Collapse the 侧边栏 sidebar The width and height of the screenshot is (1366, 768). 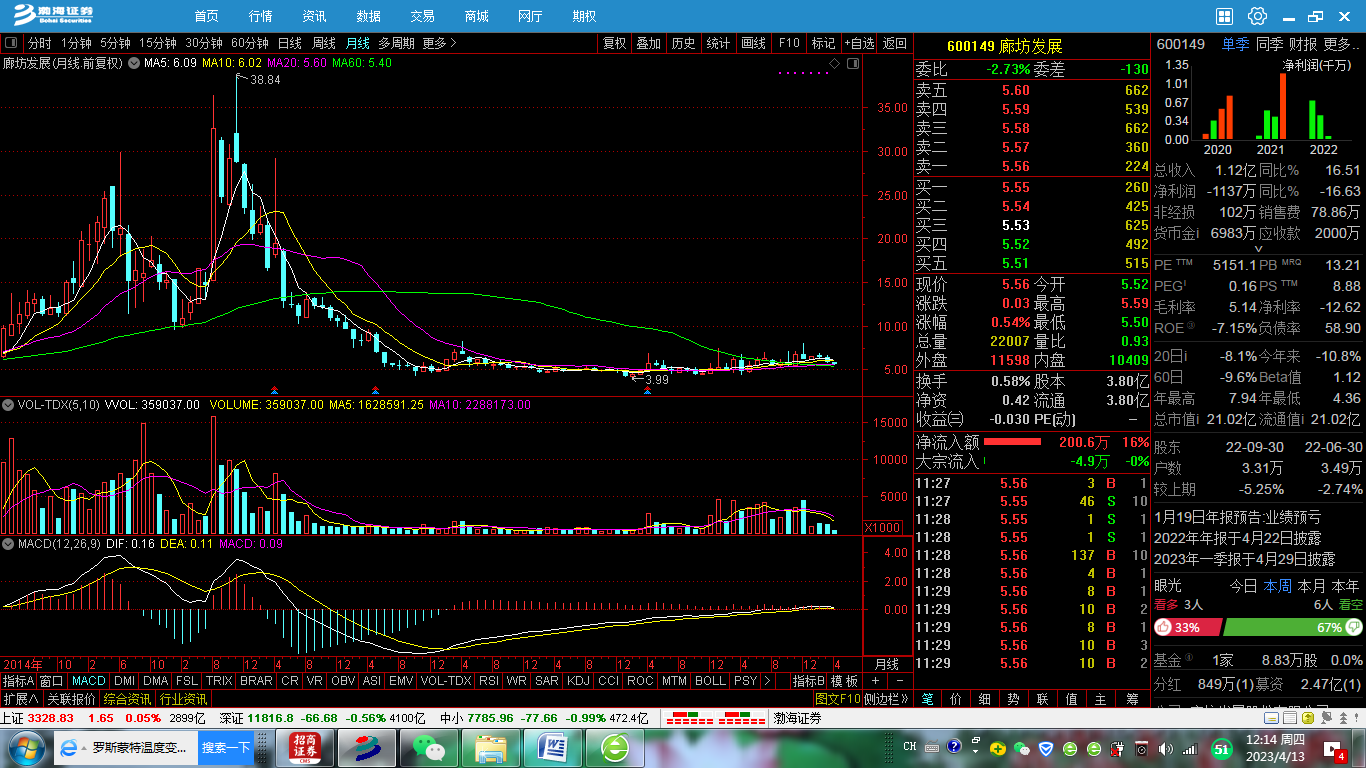886,699
